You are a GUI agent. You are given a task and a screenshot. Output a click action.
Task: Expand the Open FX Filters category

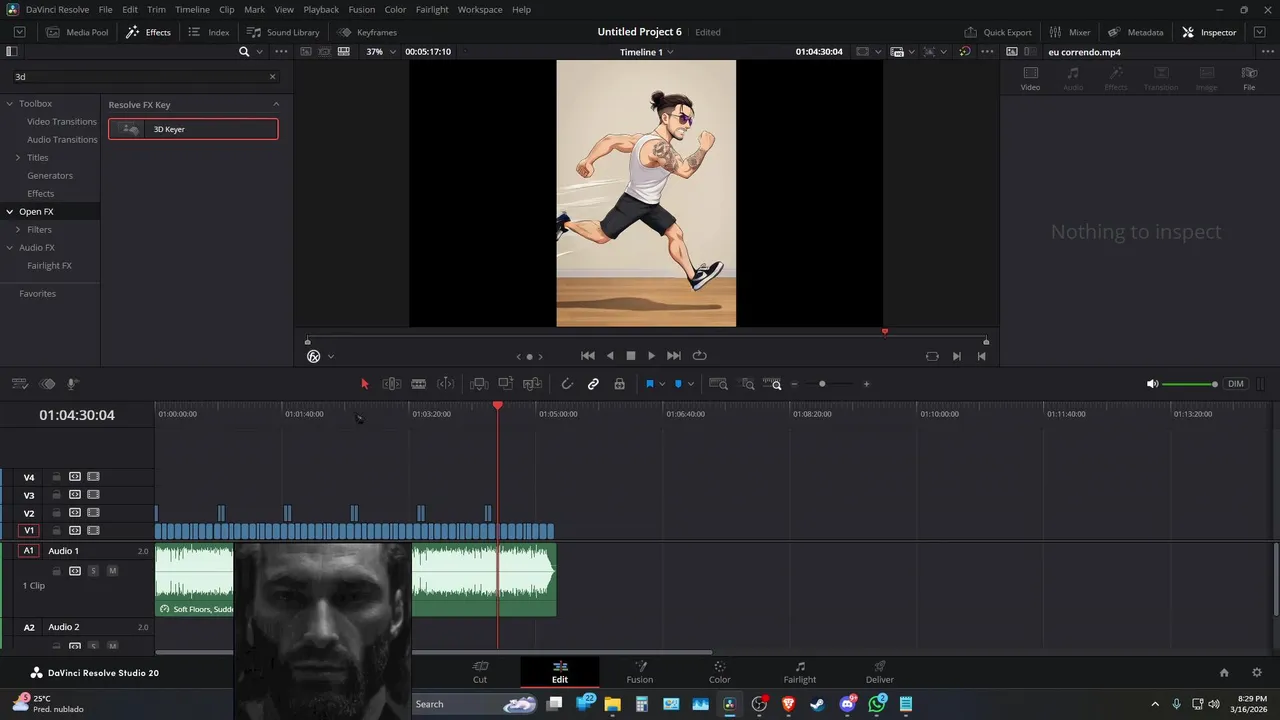[x=18, y=230]
